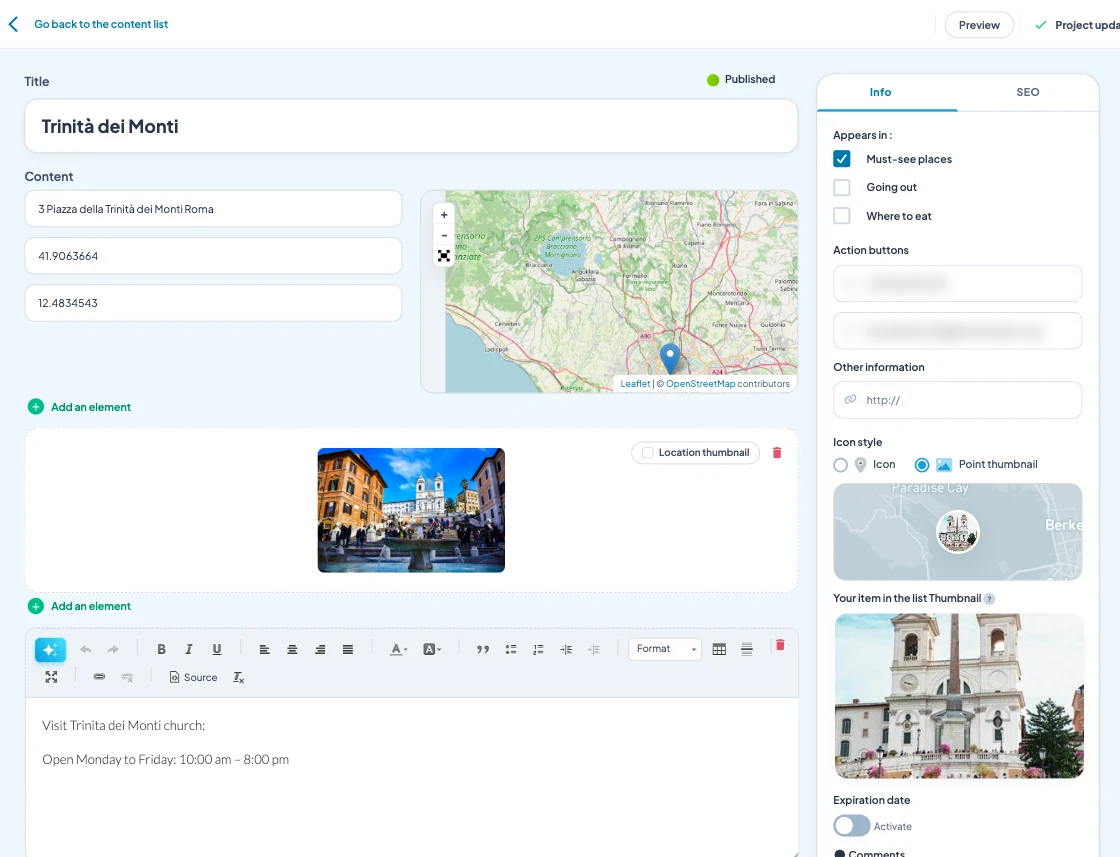Click the latitude 41.9063664 field
The width and height of the screenshot is (1120, 857).
tap(213, 256)
